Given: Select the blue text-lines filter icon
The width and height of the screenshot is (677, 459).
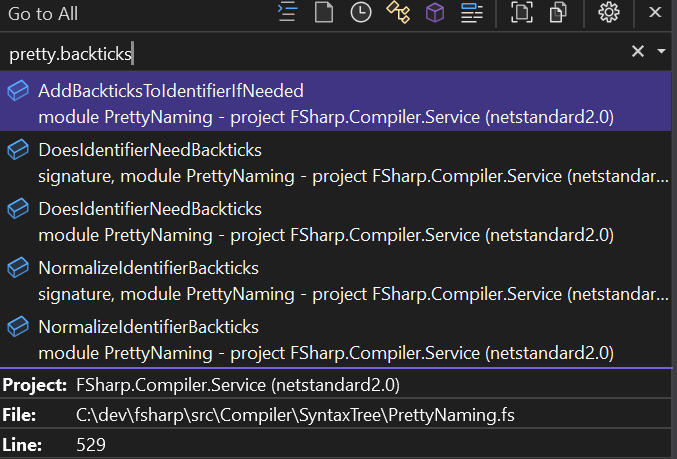Looking at the screenshot, I should (472, 13).
